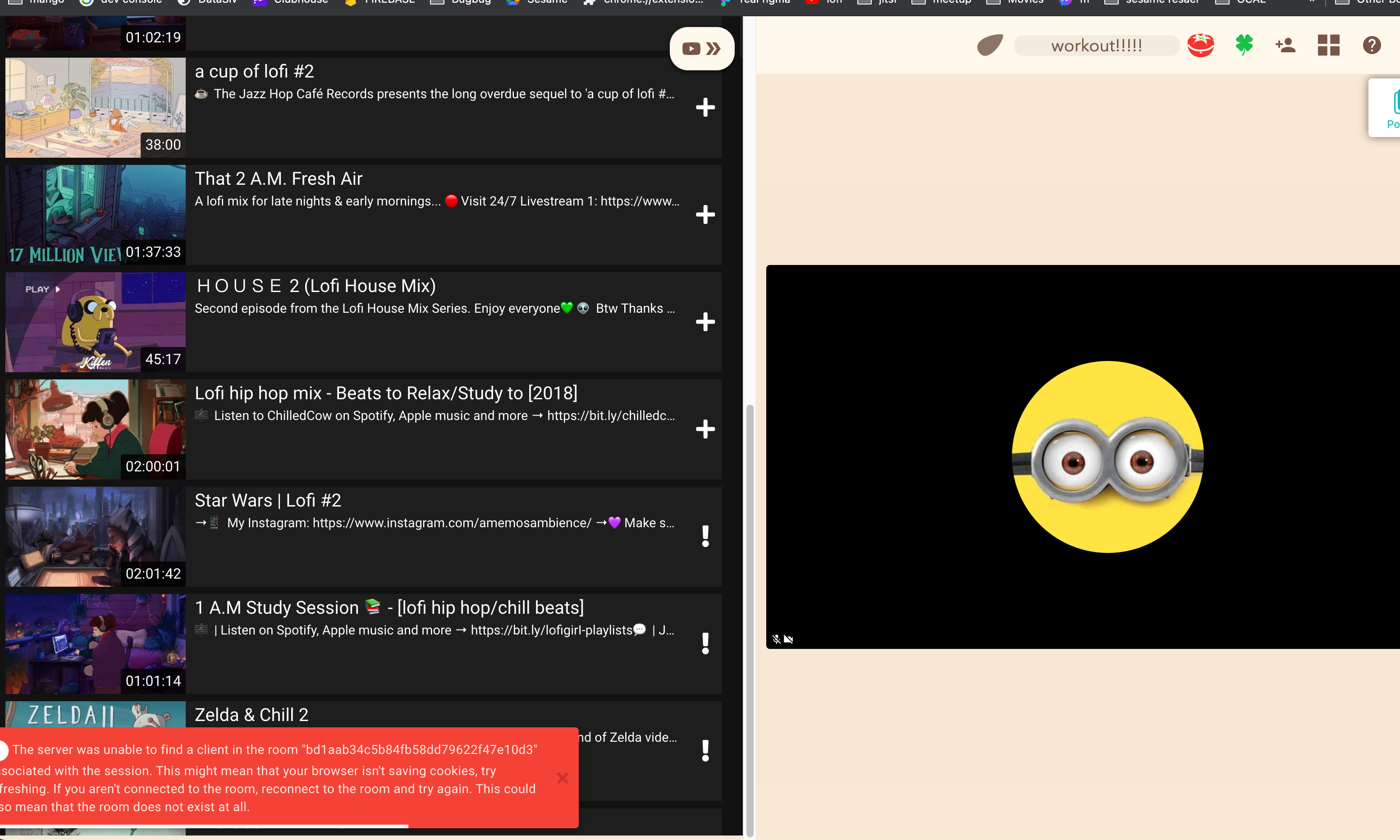Image resolution: width=1400 pixels, height=840 pixels.
Task: Open the 'Star Wars | Lofi #2' thumbnail
Action: pyautogui.click(x=95, y=536)
